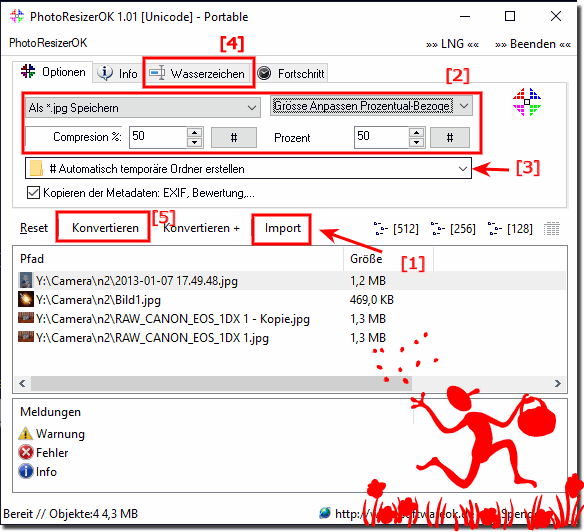
Task: Click the Prozent value input field
Action: click(x=381, y=137)
